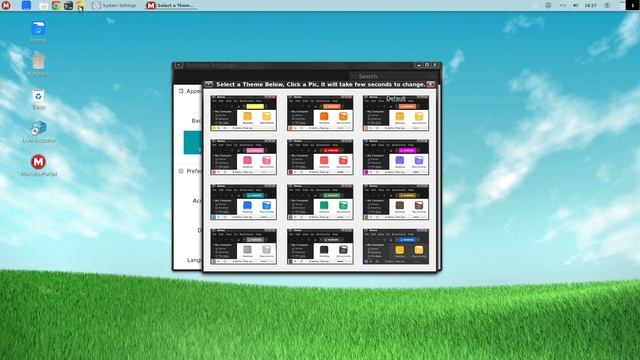Select the Default theme thumbnail
The image size is (640, 360).
point(396,113)
